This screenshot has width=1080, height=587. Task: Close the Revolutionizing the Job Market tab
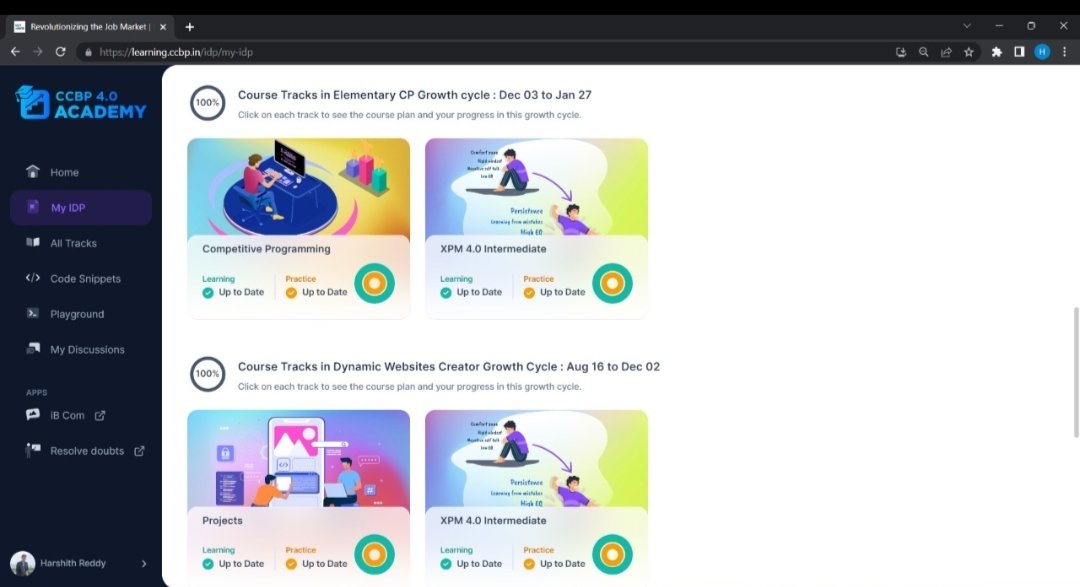pos(163,27)
